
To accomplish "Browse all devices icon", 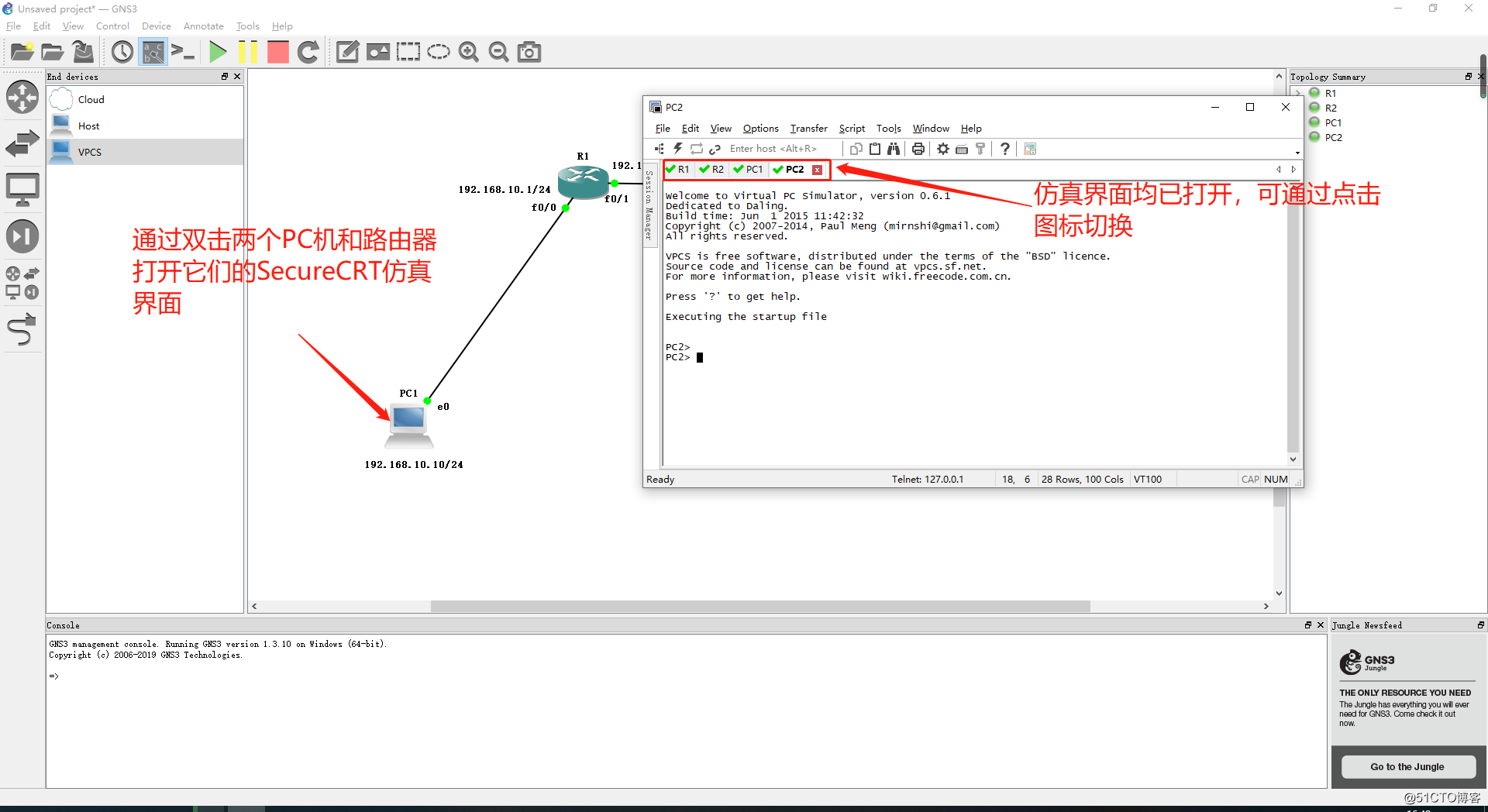I will pyautogui.click(x=22, y=283).
